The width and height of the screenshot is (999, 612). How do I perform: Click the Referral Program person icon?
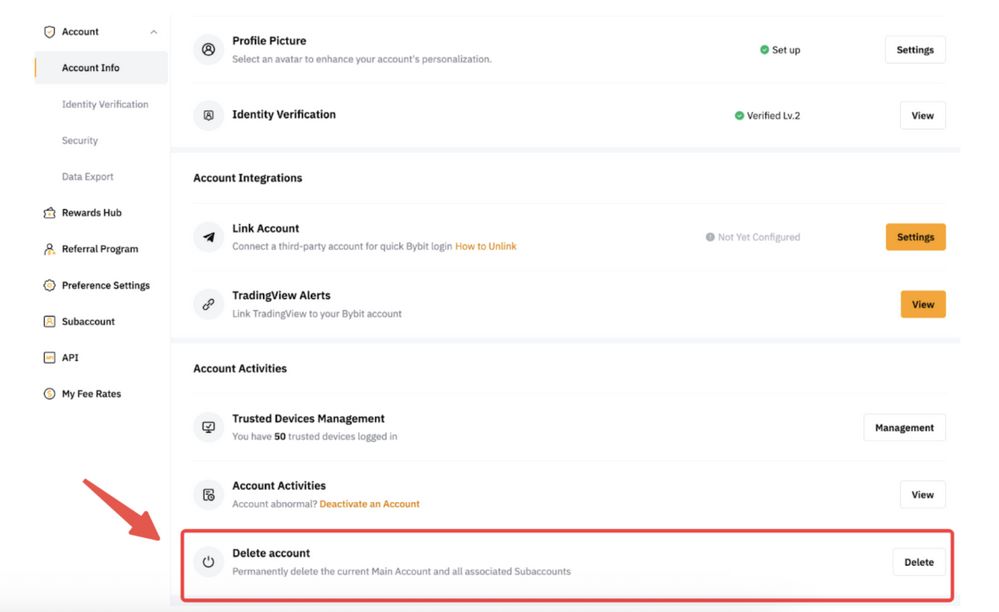pos(49,249)
